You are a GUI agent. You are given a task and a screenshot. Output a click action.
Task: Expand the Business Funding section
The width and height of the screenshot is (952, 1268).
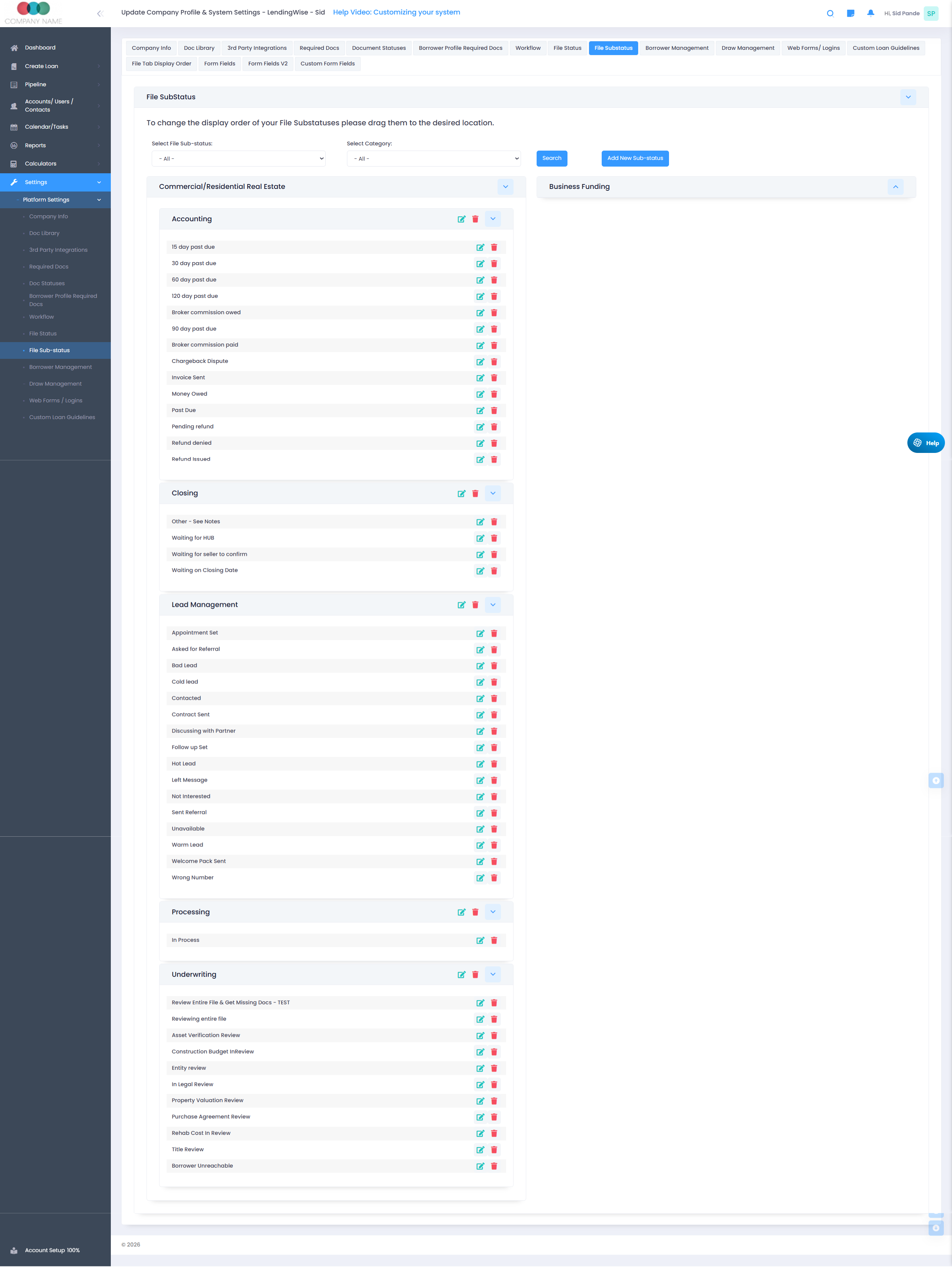895,187
